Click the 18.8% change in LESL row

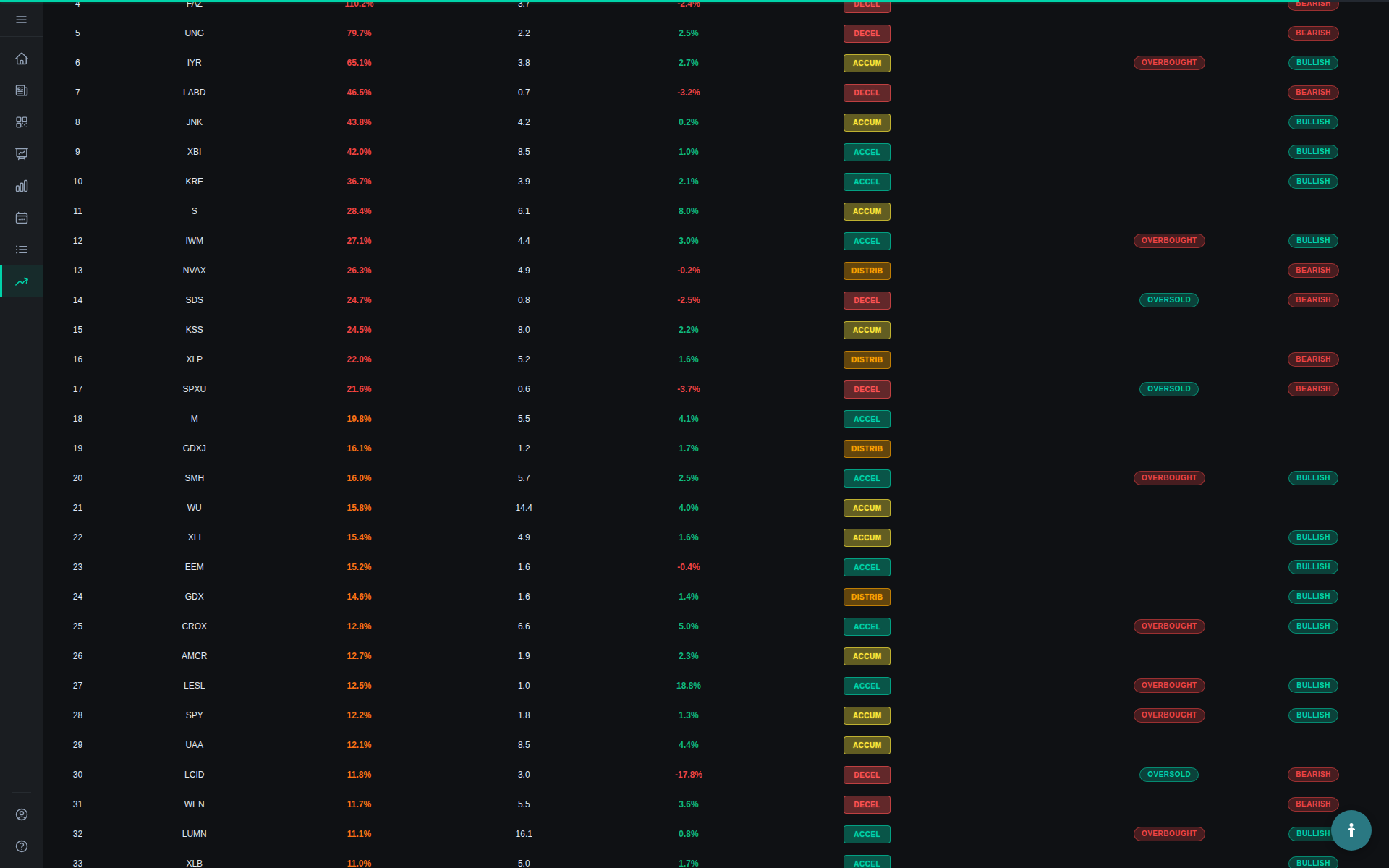pyautogui.click(x=689, y=686)
